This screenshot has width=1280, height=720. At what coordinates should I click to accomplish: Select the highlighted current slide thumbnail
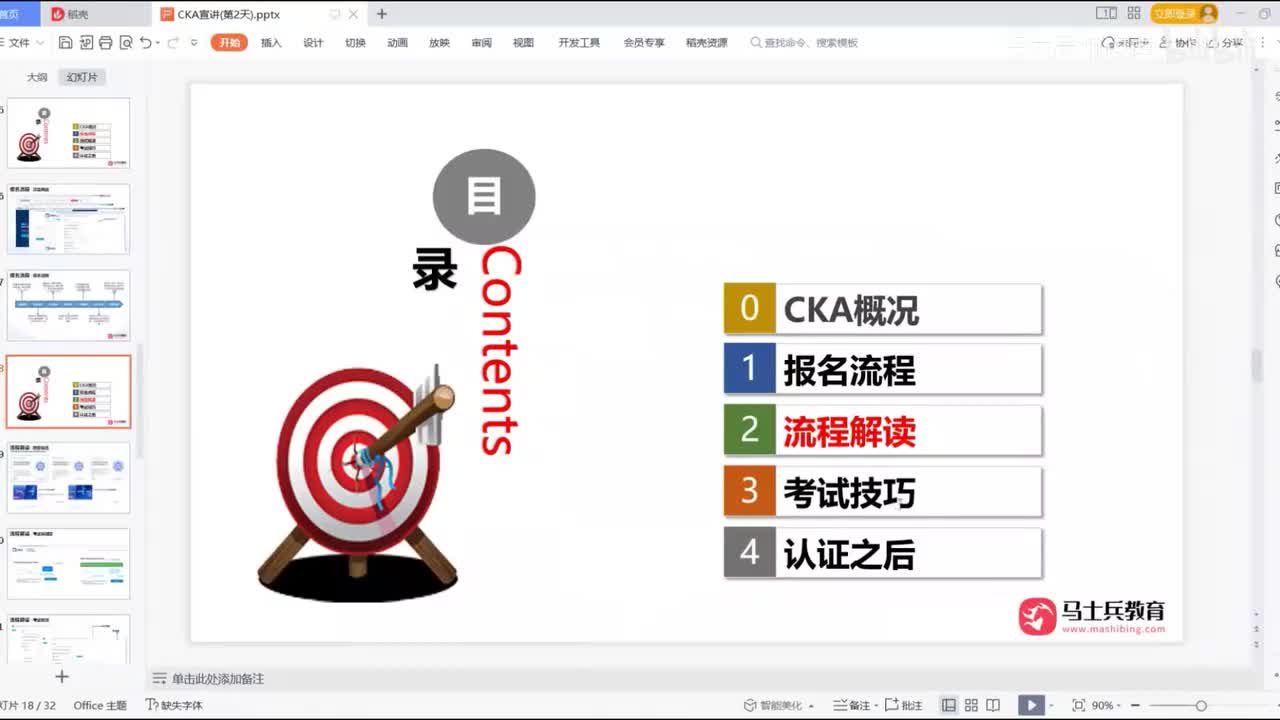tap(68, 391)
